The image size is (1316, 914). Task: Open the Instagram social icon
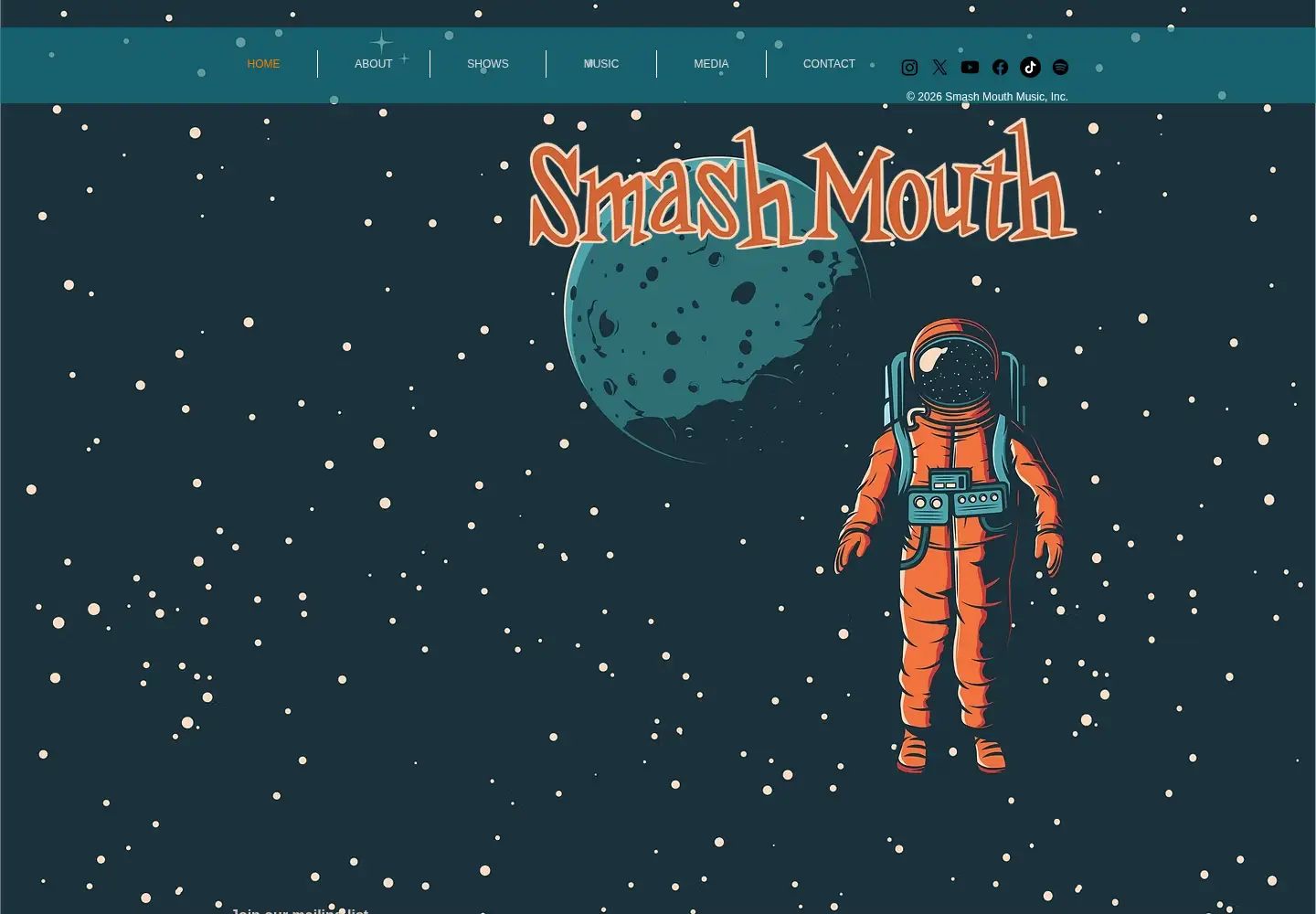pos(909,68)
